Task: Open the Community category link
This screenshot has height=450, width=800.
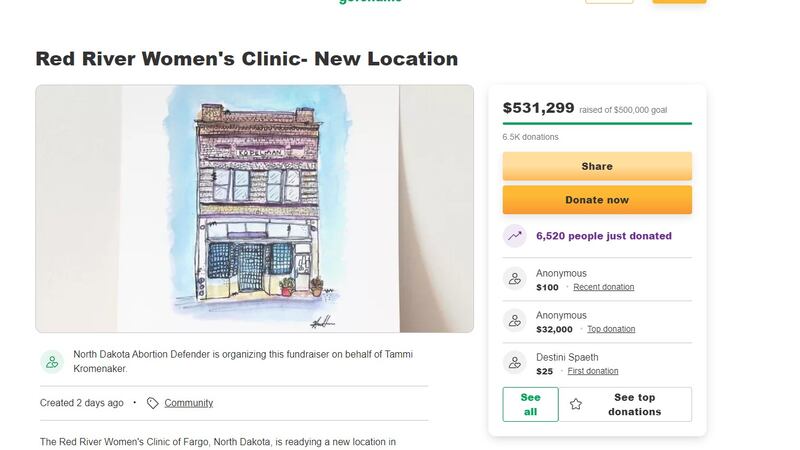Action: (x=189, y=403)
